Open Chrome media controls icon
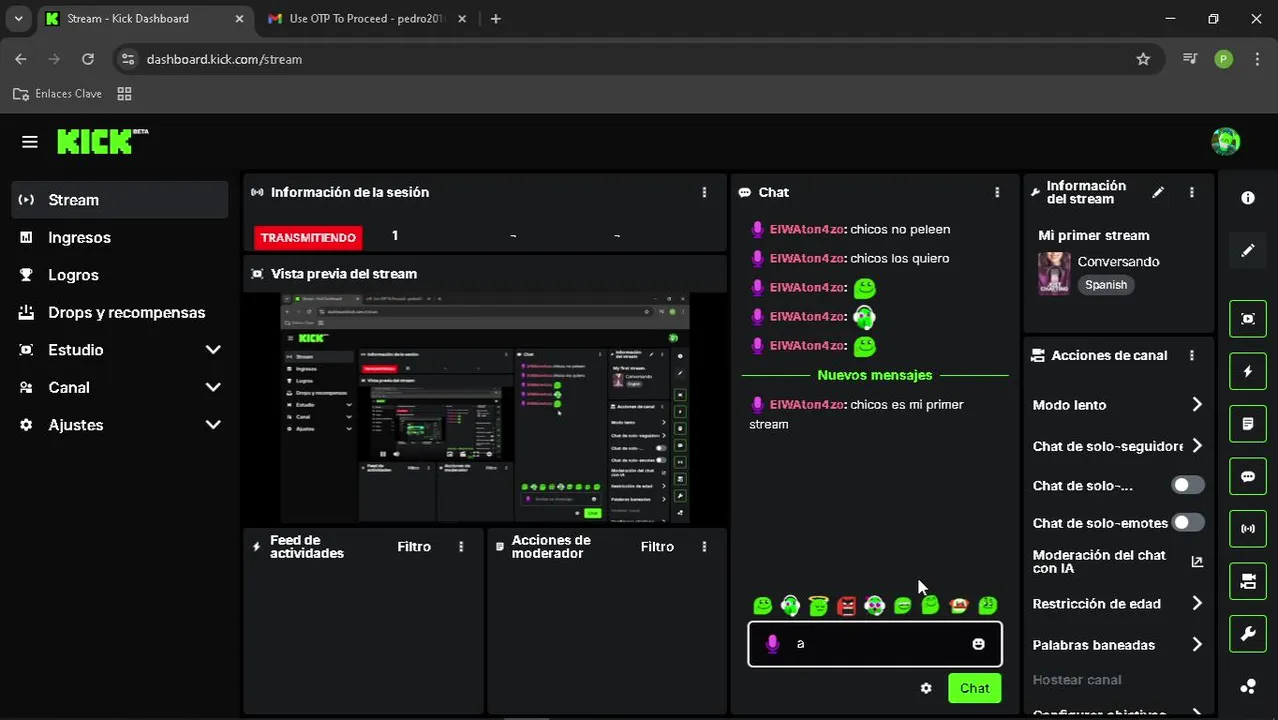Screen dimensions: 1278x720 1190,59
